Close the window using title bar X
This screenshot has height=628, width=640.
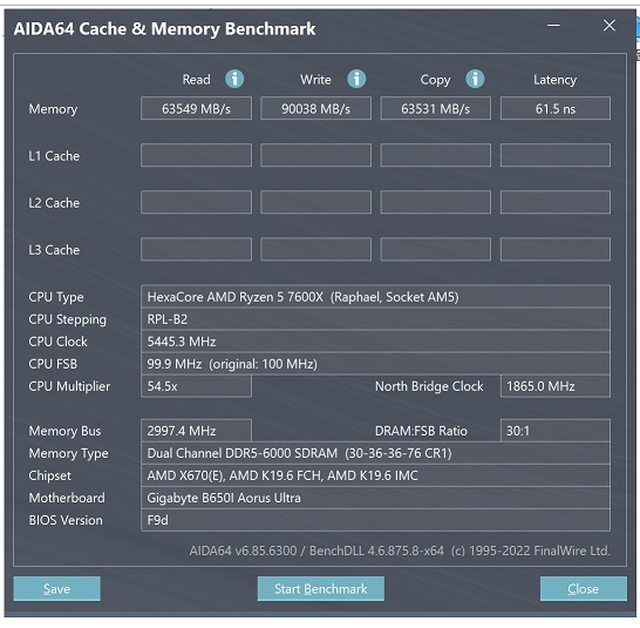pyautogui.click(x=611, y=26)
